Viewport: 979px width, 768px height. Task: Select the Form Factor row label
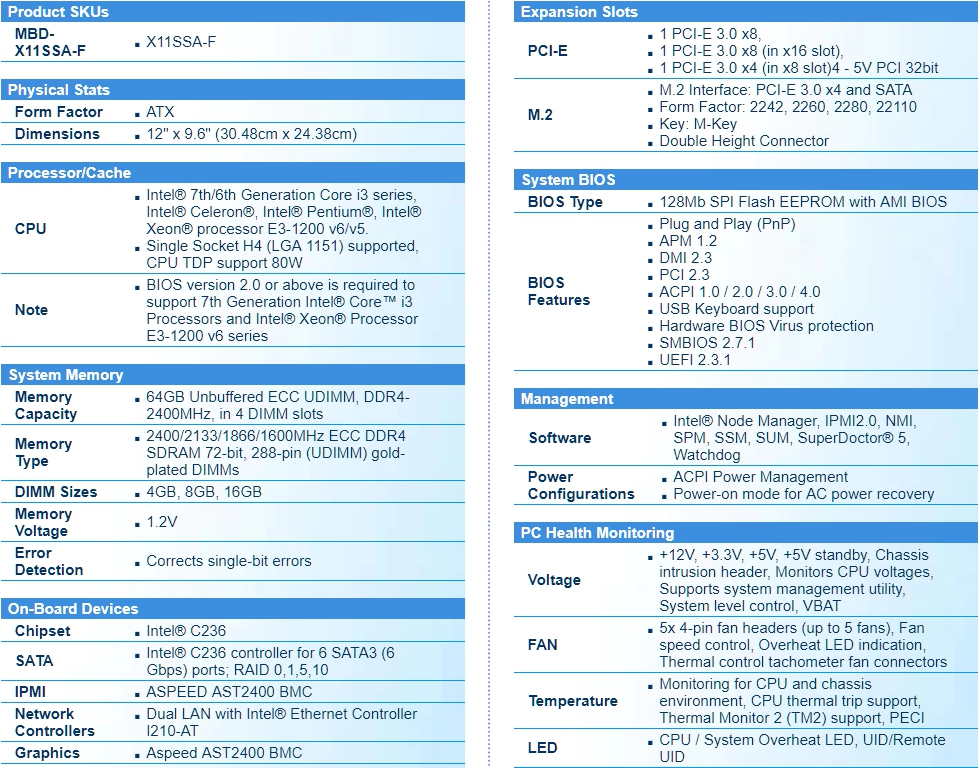click(x=58, y=112)
